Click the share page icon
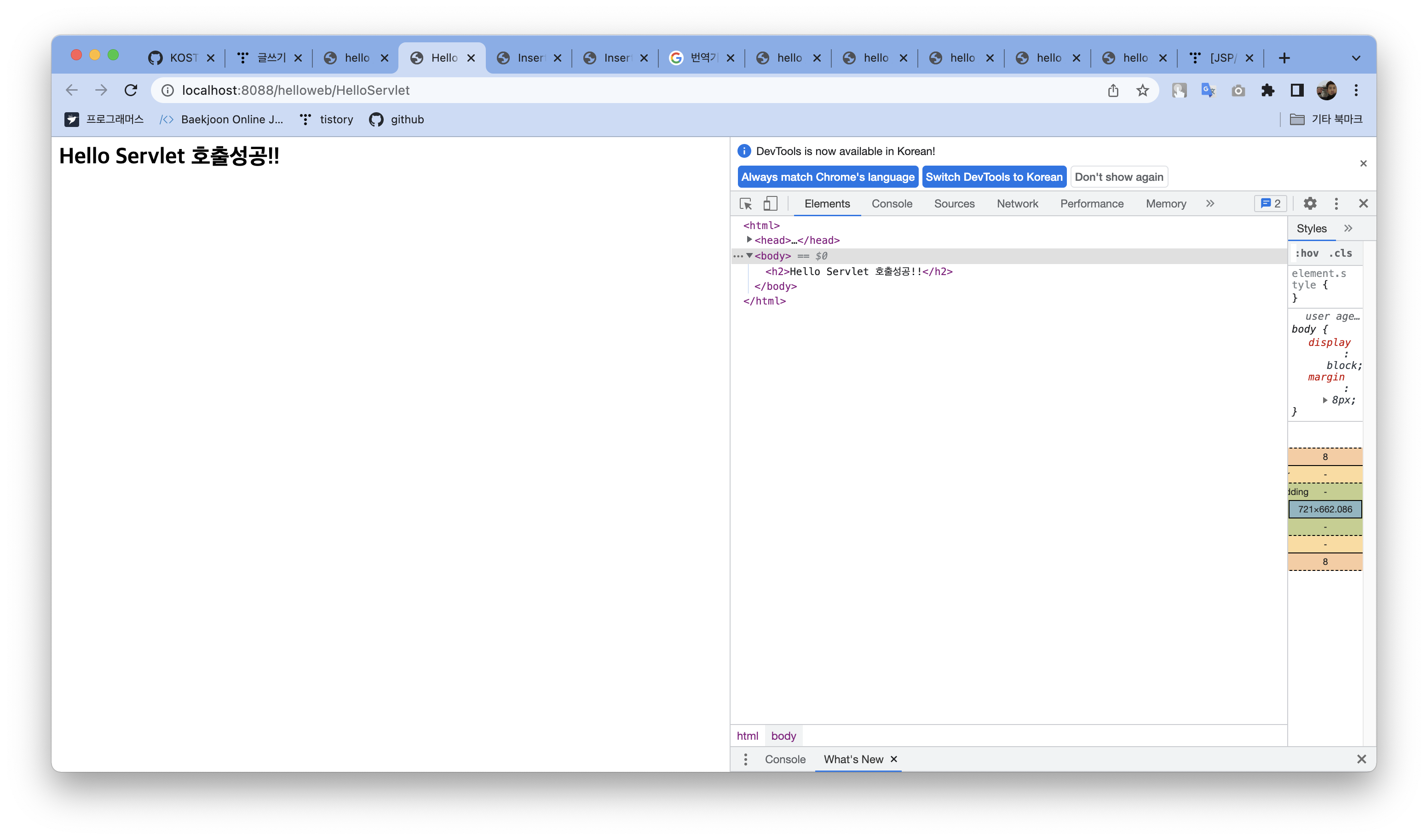This screenshot has height=840, width=1428. click(x=1113, y=90)
